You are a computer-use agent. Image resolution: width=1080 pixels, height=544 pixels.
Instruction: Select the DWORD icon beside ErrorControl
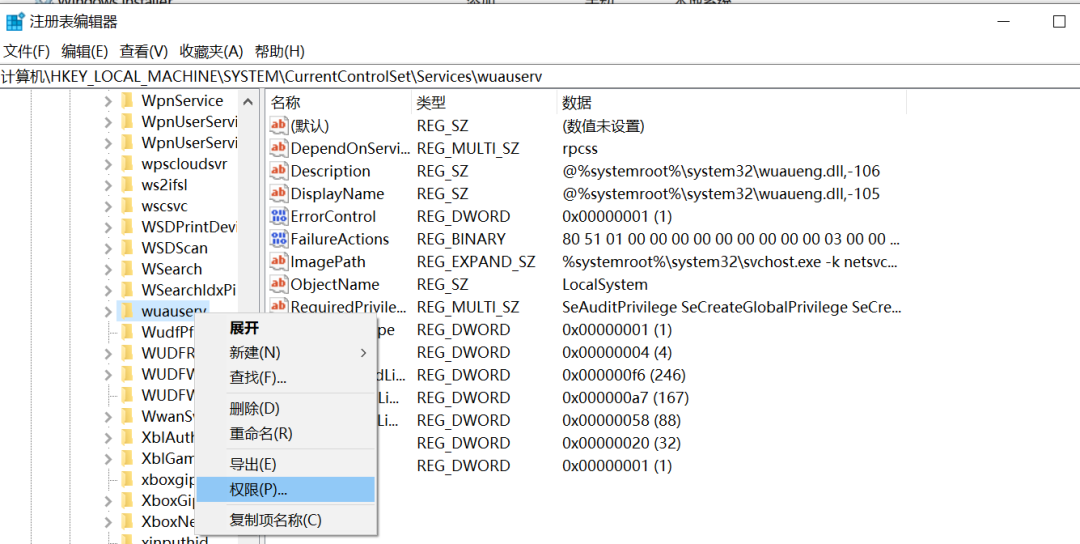click(279, 216)
